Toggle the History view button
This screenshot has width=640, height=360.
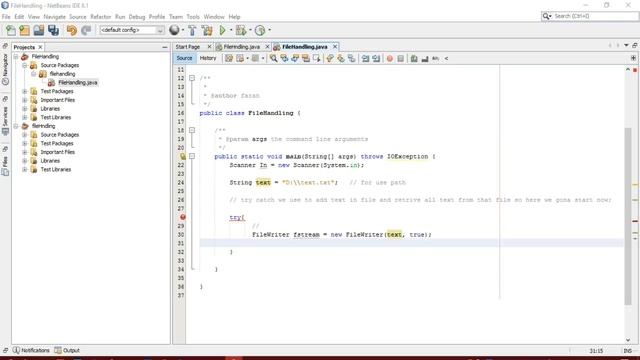[x=208, y=58]
